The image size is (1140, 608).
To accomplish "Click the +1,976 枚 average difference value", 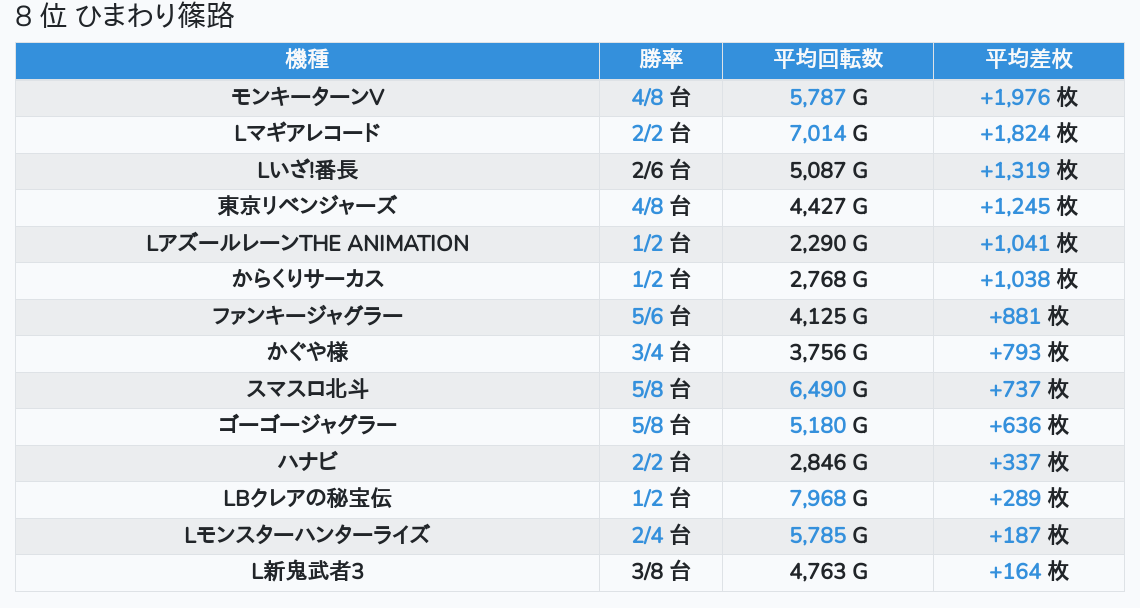I will 1028,97.
